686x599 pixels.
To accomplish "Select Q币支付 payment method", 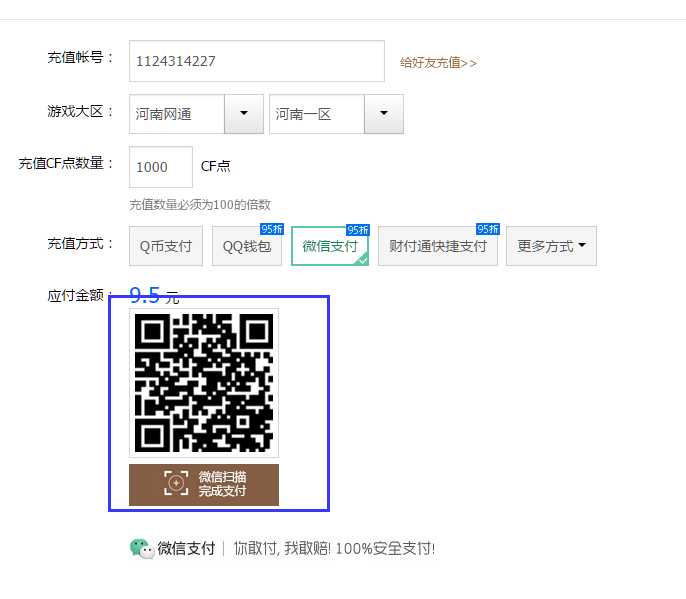I will (166, 246).
